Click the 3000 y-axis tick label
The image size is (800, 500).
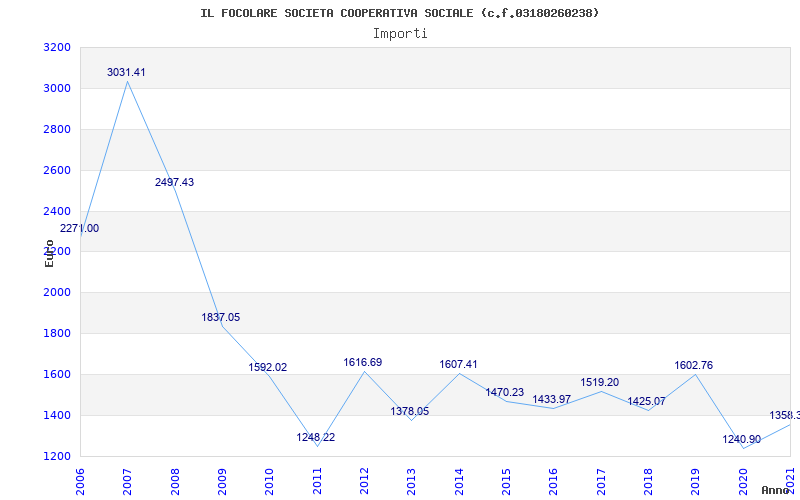58,89
